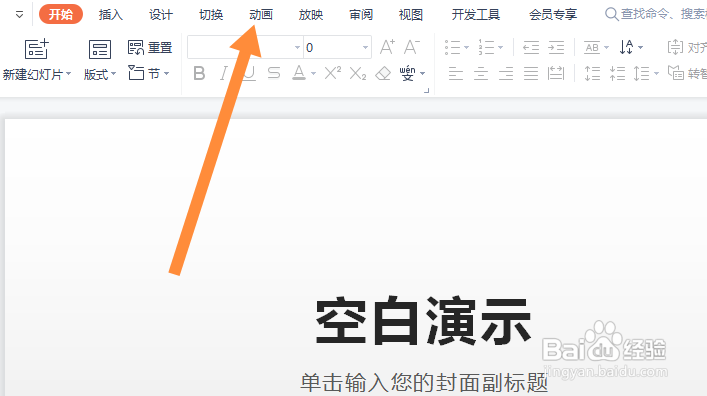Expand the bullet list dropdown arrow
707x396 pixels.
point(467,47)
